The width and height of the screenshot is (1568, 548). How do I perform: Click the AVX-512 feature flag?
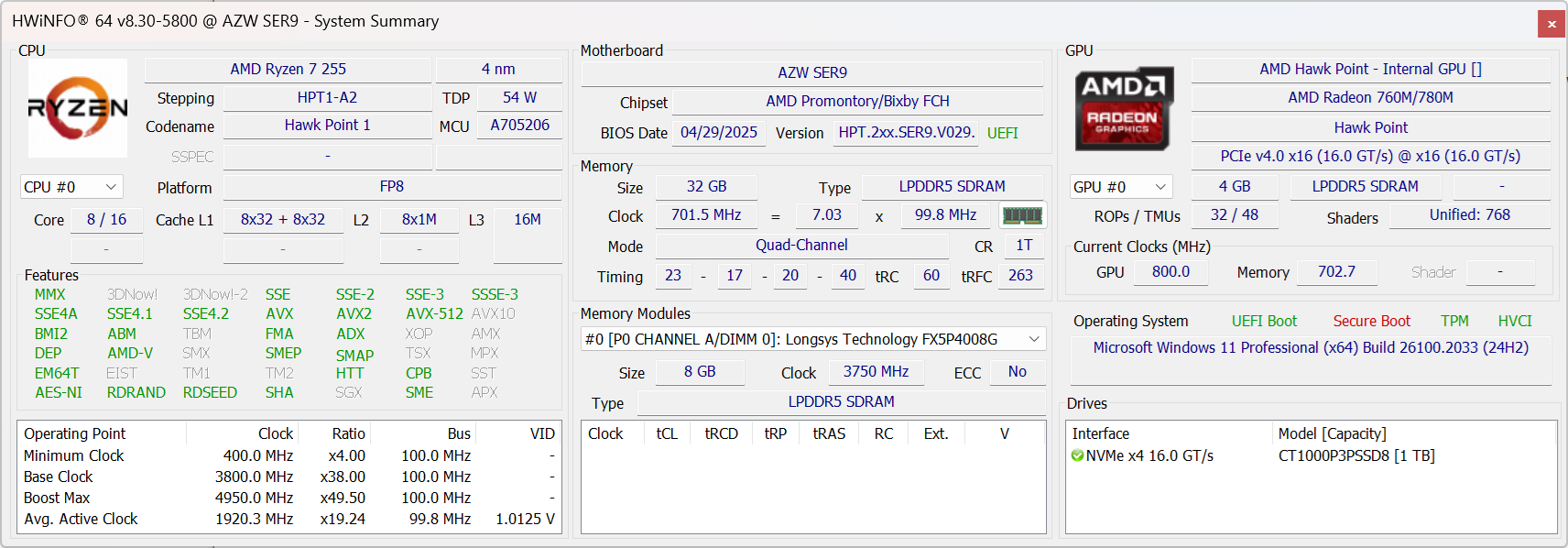[434, 313]
